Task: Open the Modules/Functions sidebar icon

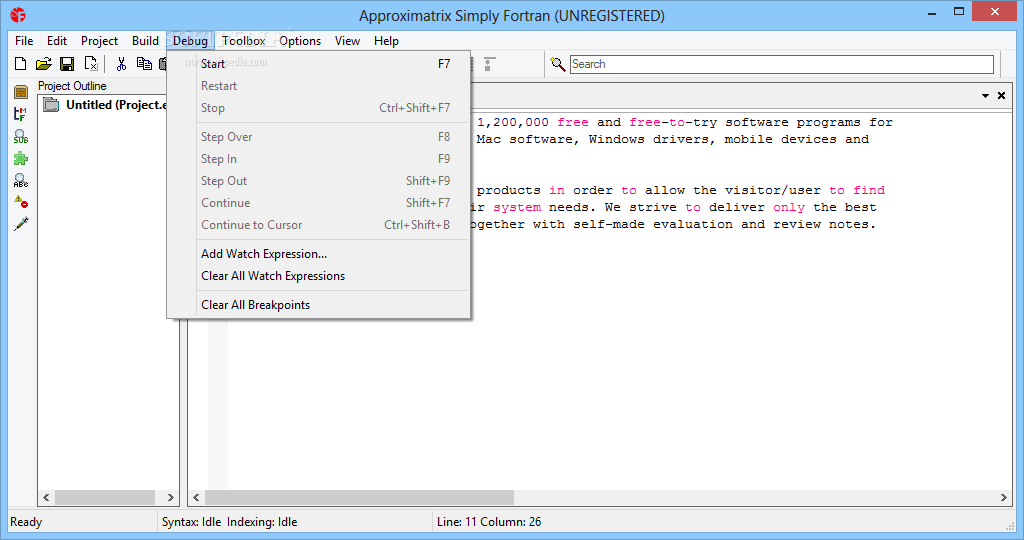Action: [21, 114]
